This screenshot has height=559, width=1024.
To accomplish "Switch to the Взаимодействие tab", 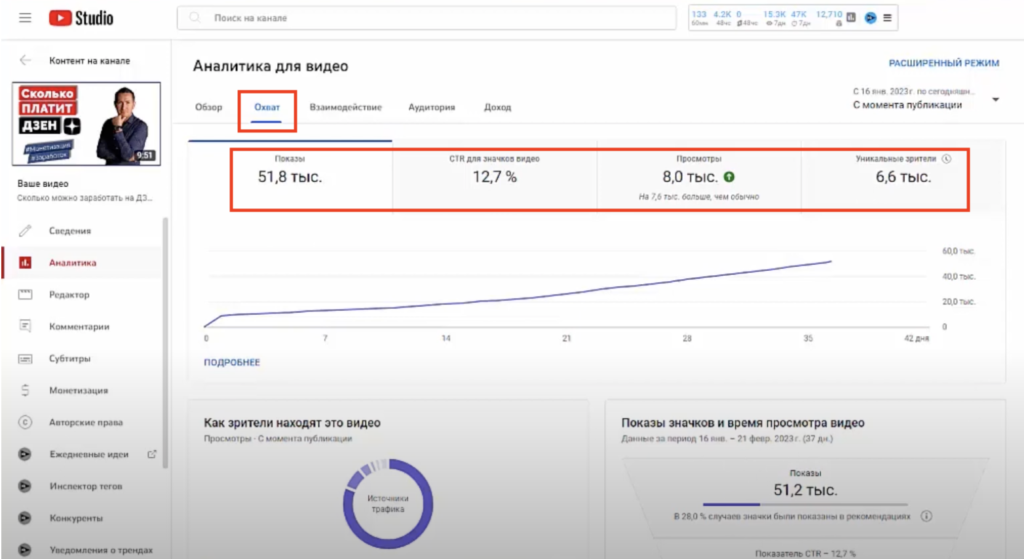I will (x=345, y=107).
